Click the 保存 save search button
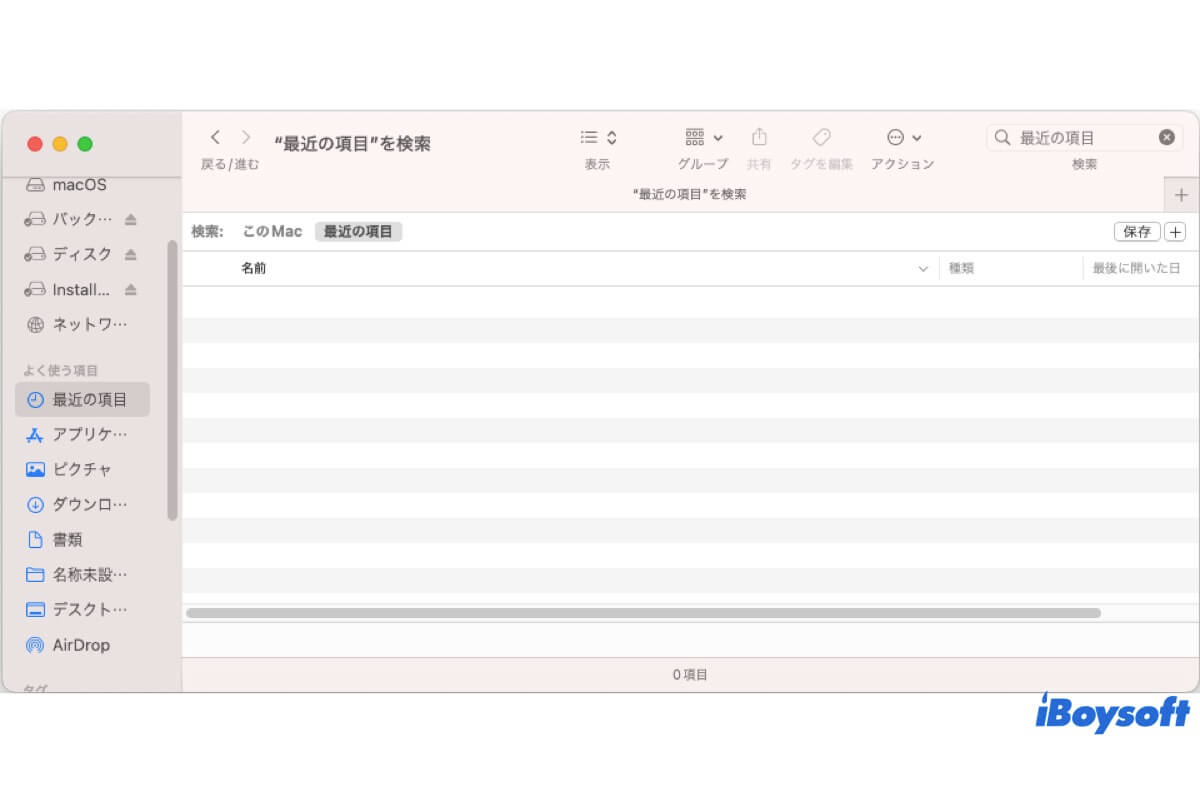1200x800 pixels. (x=1137, y=231)
